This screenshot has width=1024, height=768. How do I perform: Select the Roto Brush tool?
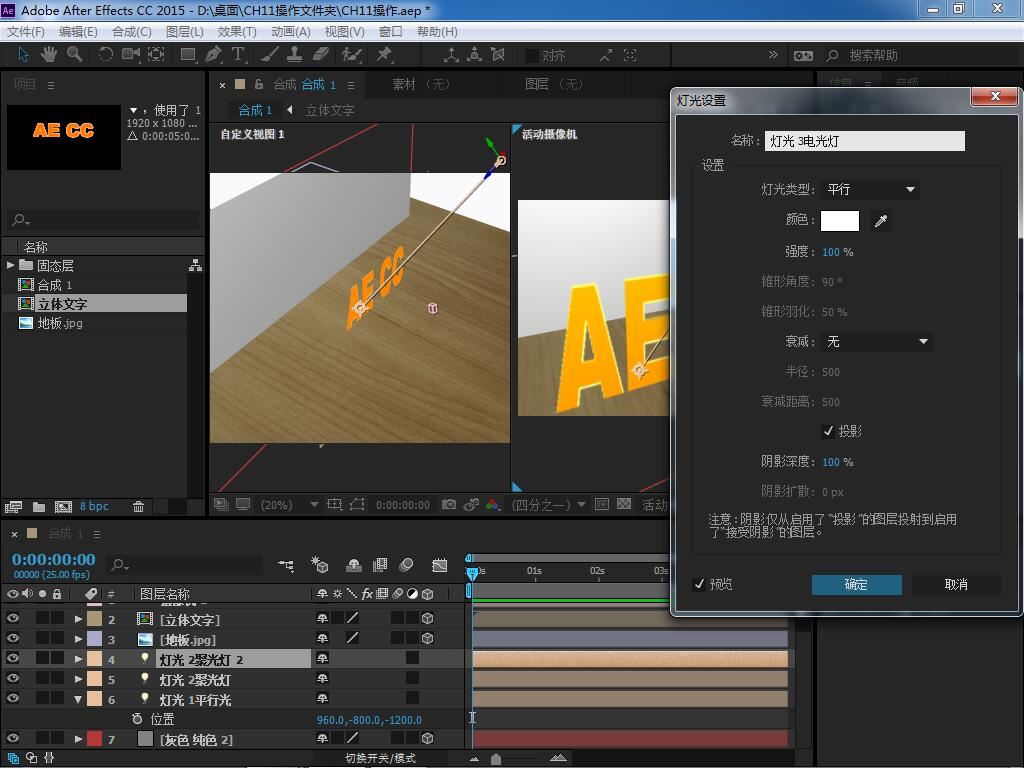tap(352, 55)
